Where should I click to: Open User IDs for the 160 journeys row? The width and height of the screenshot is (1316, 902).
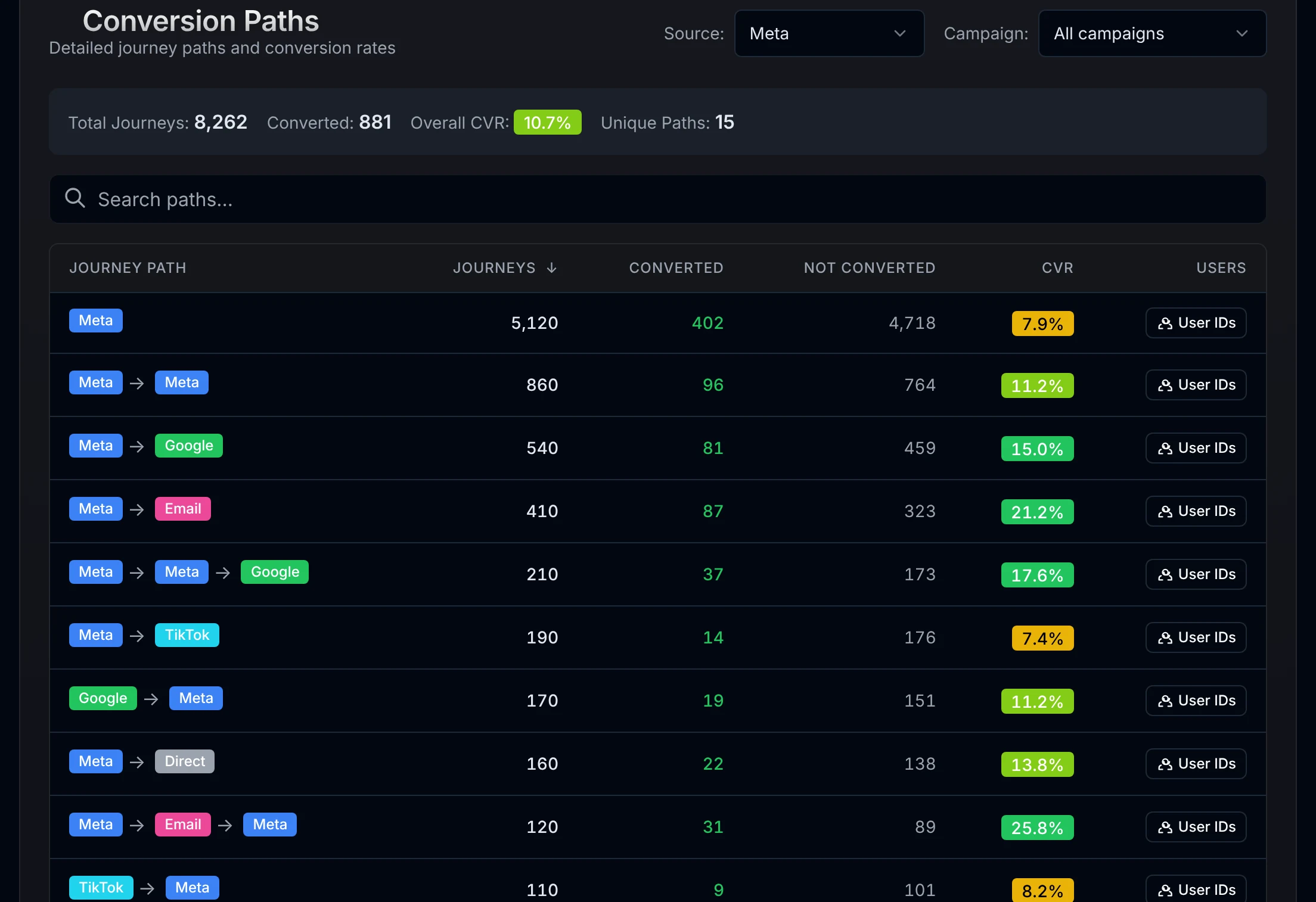click(x=1196, y=764)
